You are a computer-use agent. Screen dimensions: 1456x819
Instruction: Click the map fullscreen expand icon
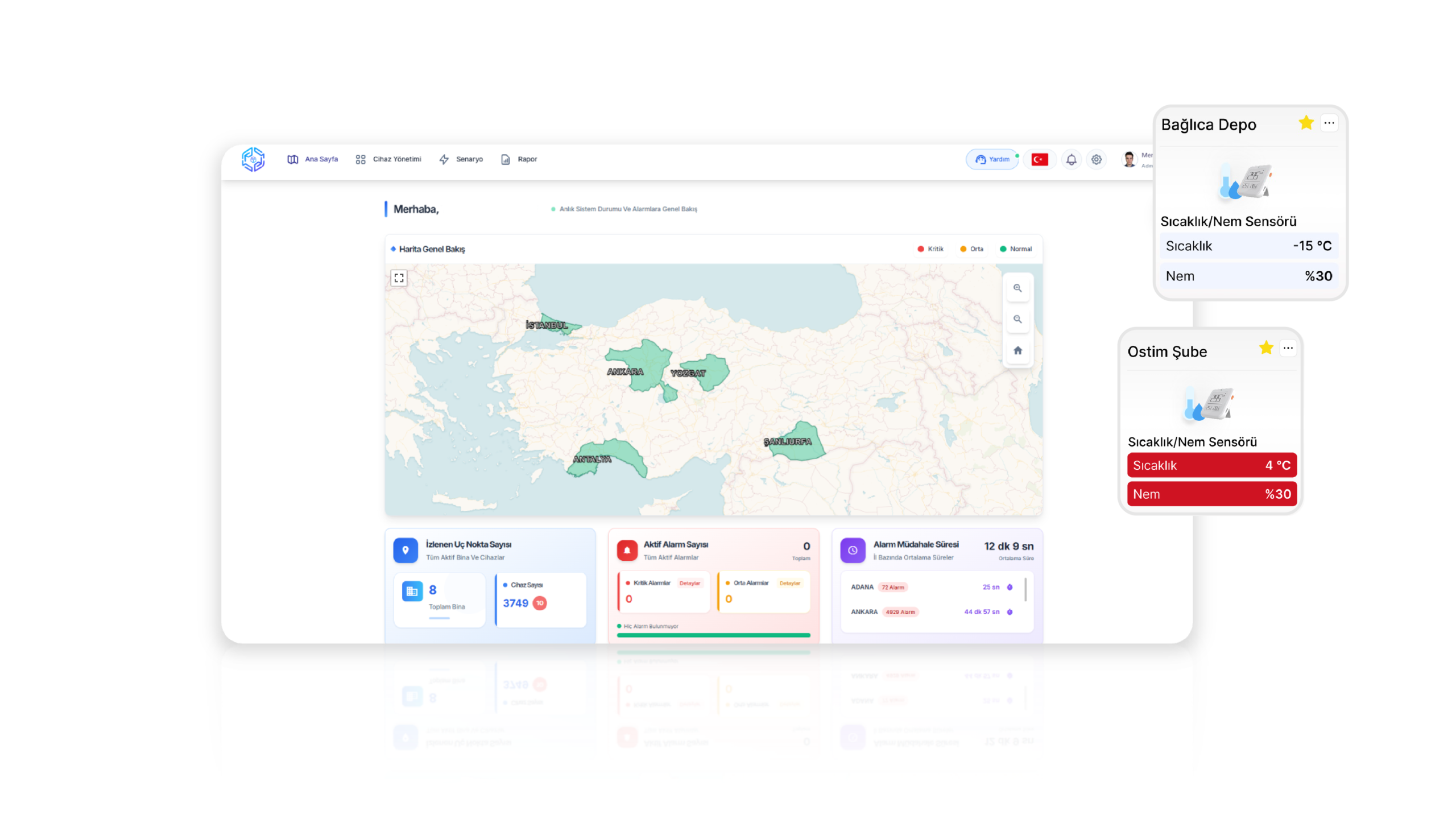click(x=399, y=278)
